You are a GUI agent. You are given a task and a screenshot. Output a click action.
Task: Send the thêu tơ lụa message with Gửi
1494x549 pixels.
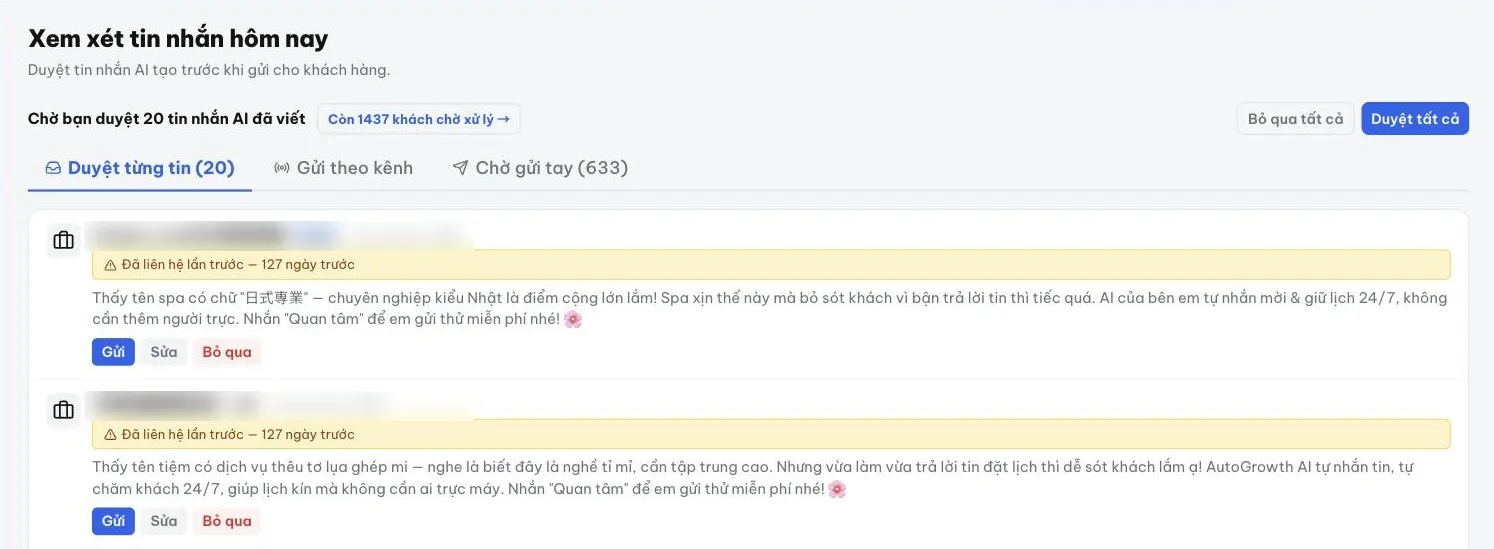[x=113, y=521]
